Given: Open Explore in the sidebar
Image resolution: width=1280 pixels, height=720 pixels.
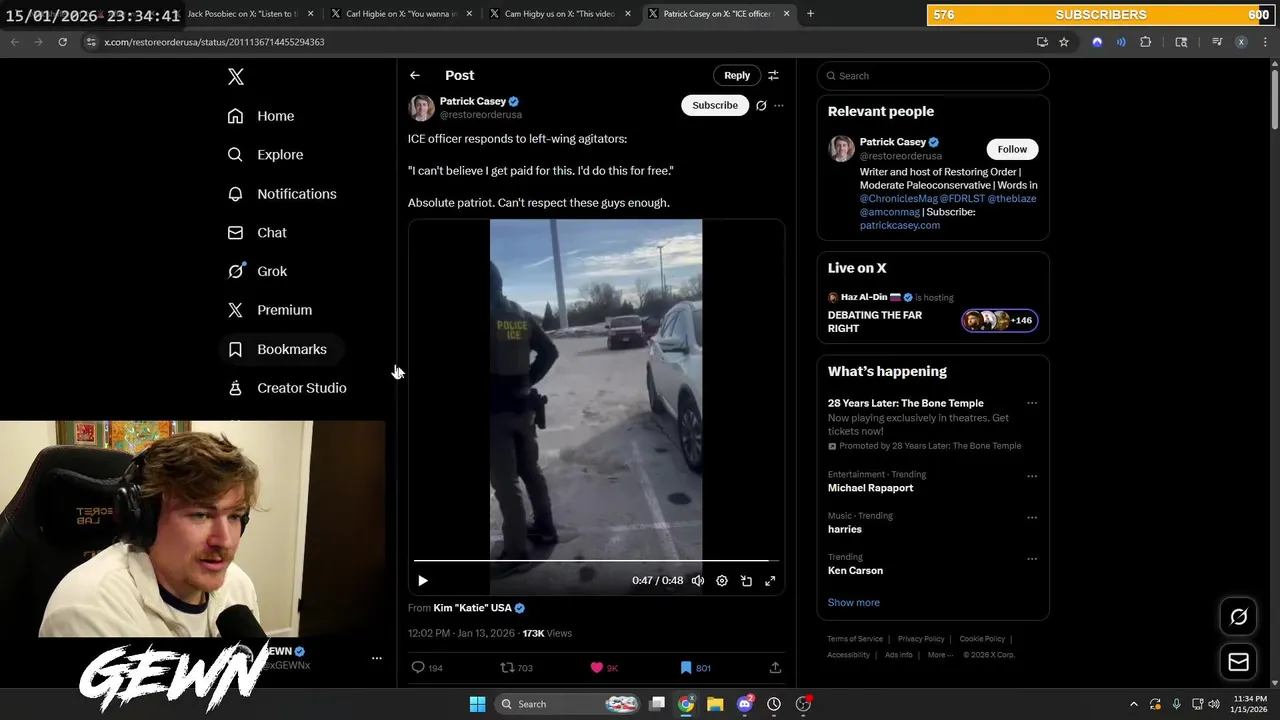Looking at the screenshot, I should tap(265, 155).
